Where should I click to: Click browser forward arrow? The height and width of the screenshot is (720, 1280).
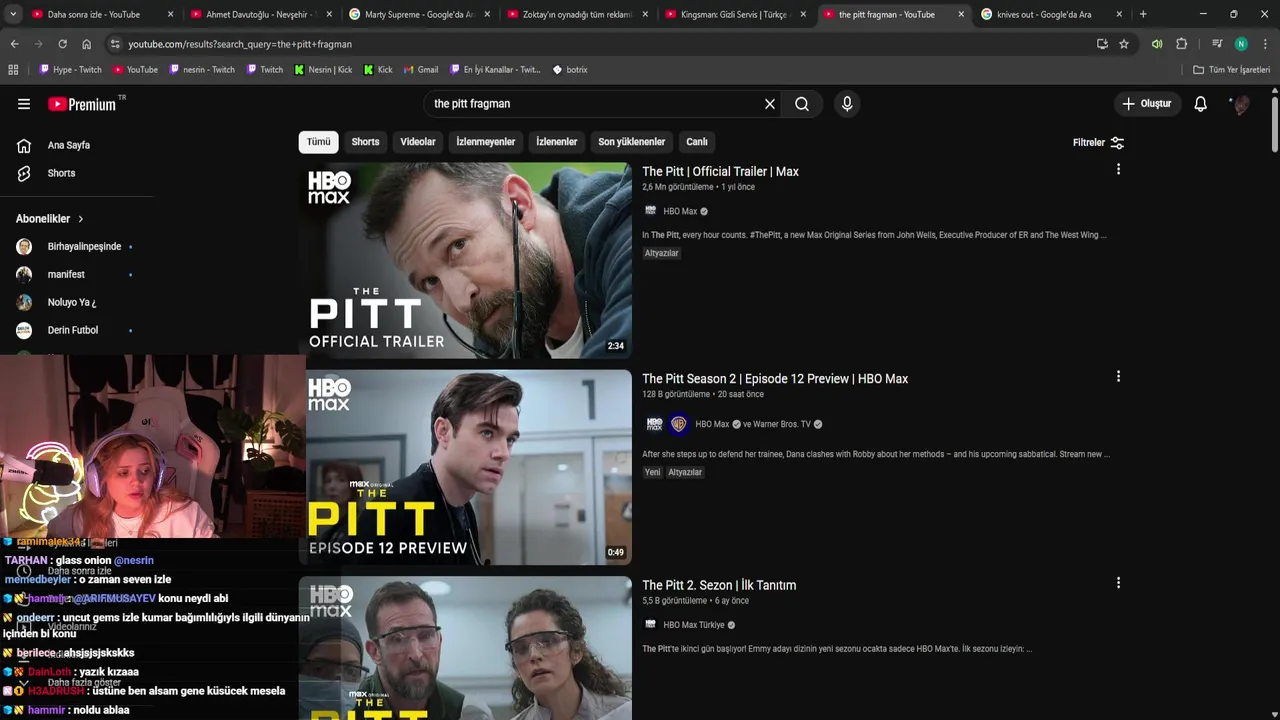coord(38,44)
